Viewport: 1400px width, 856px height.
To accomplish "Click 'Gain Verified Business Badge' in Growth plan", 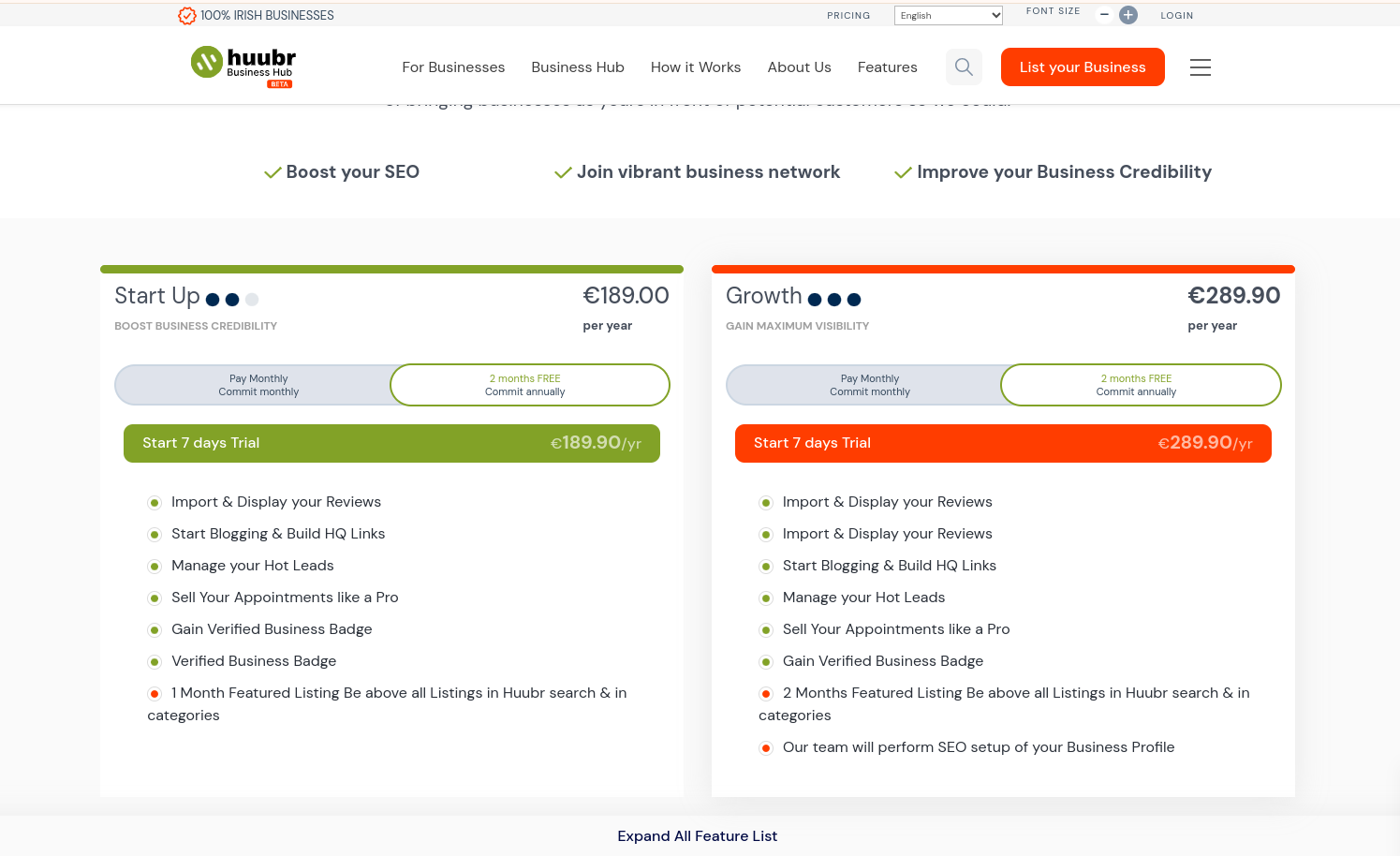I will tap(883, 661).
